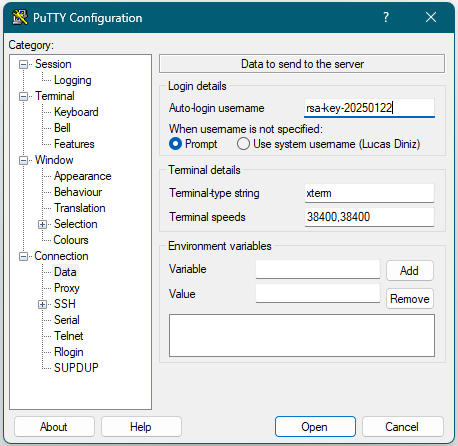458x446 pixels.
Task: Expand the Selection tree node
Action: [42, 224]
